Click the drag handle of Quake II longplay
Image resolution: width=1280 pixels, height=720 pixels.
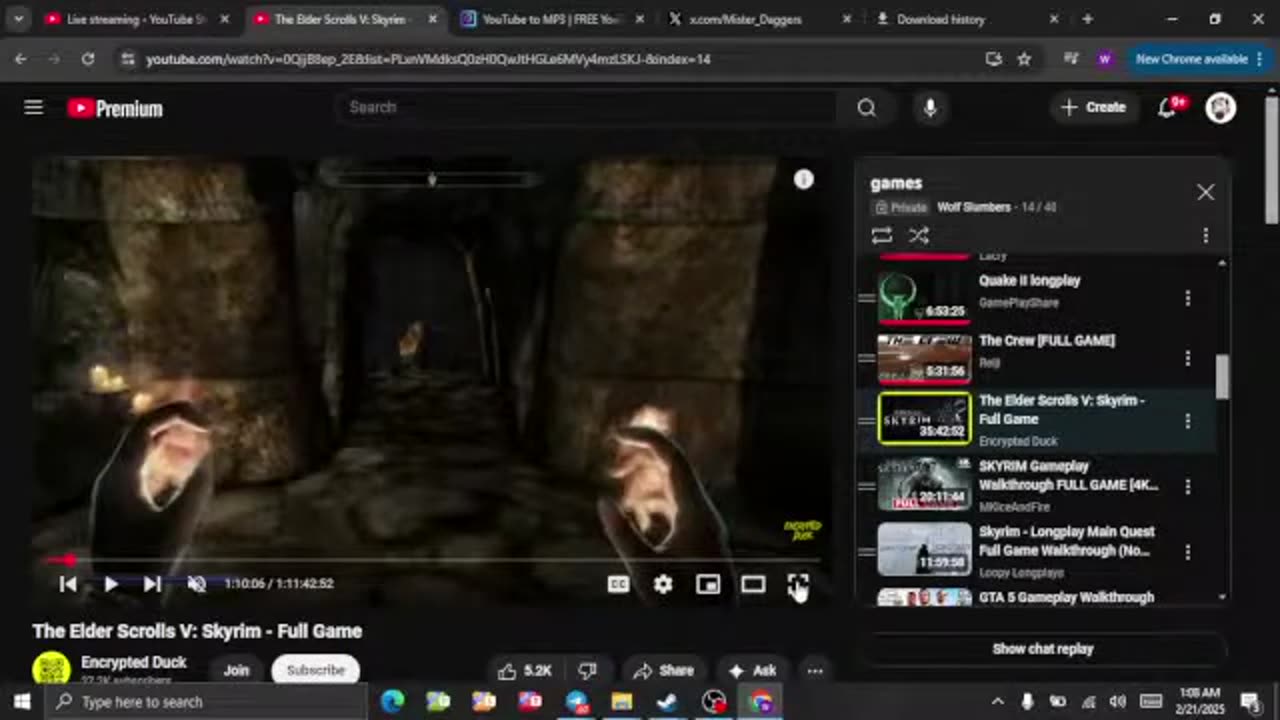tap(867, 298)
